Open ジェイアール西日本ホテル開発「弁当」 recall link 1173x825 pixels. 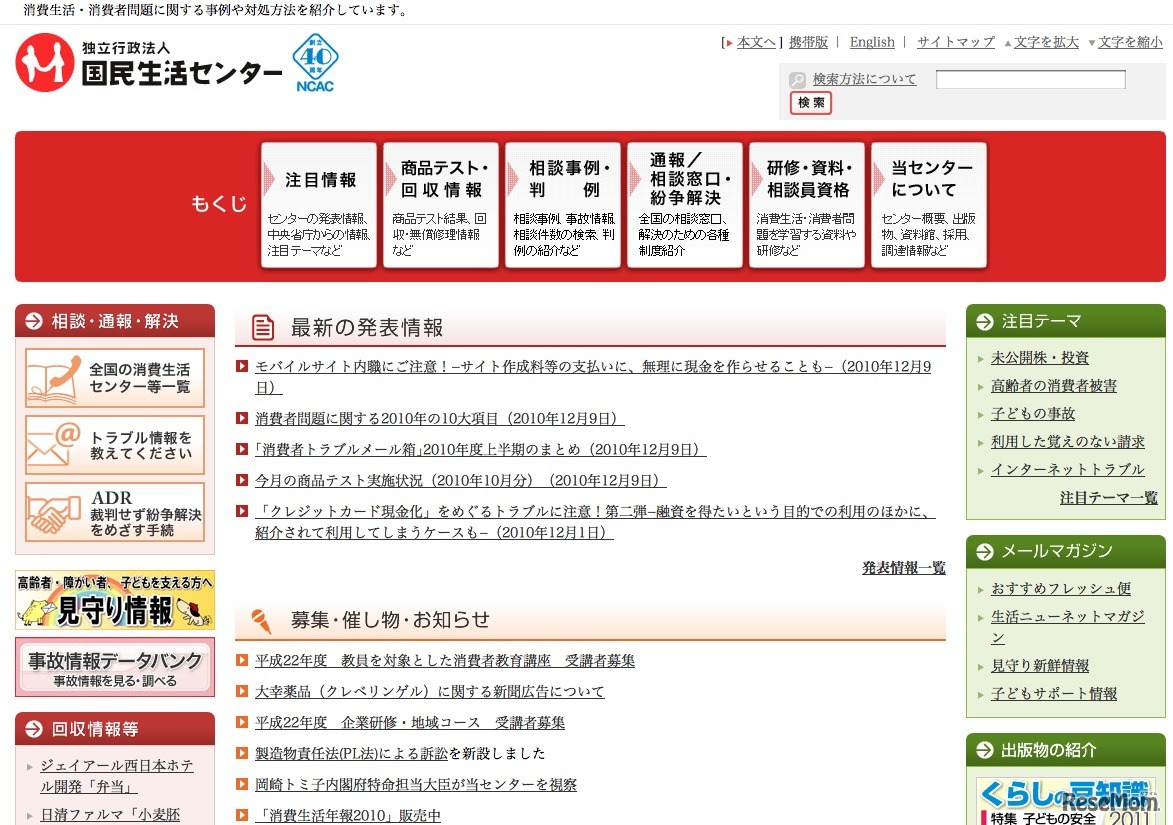117,776
